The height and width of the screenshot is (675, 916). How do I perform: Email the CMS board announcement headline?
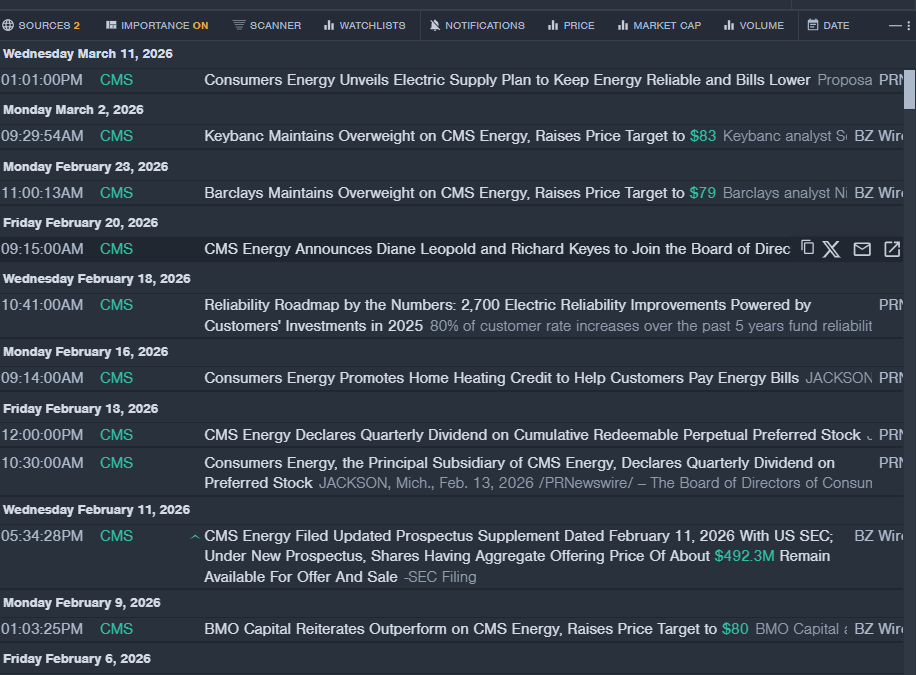pyautogui.click(x=862, y=248)
